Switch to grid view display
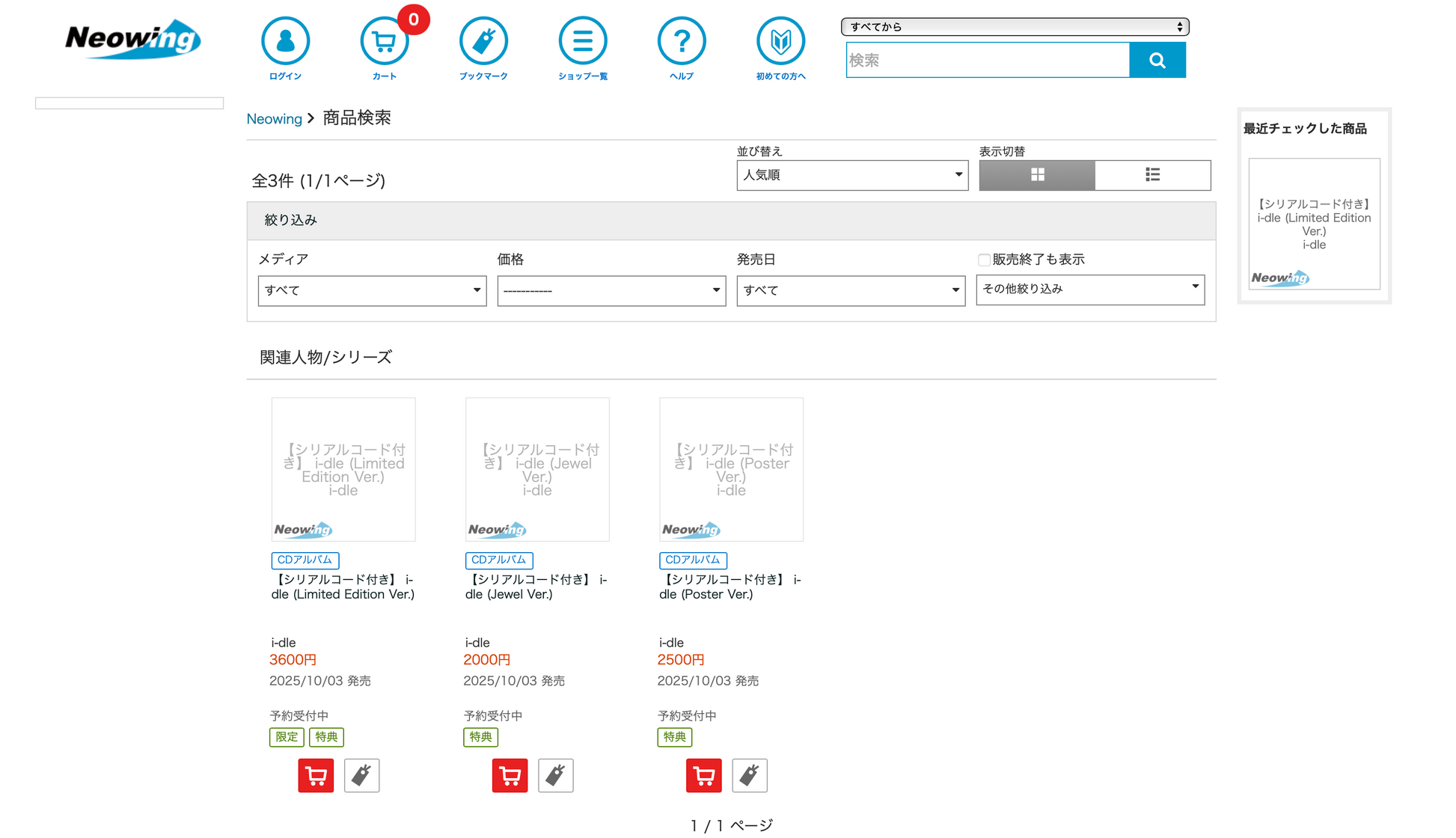This screenshot has height=838, width=1456. pos(1037,175)
